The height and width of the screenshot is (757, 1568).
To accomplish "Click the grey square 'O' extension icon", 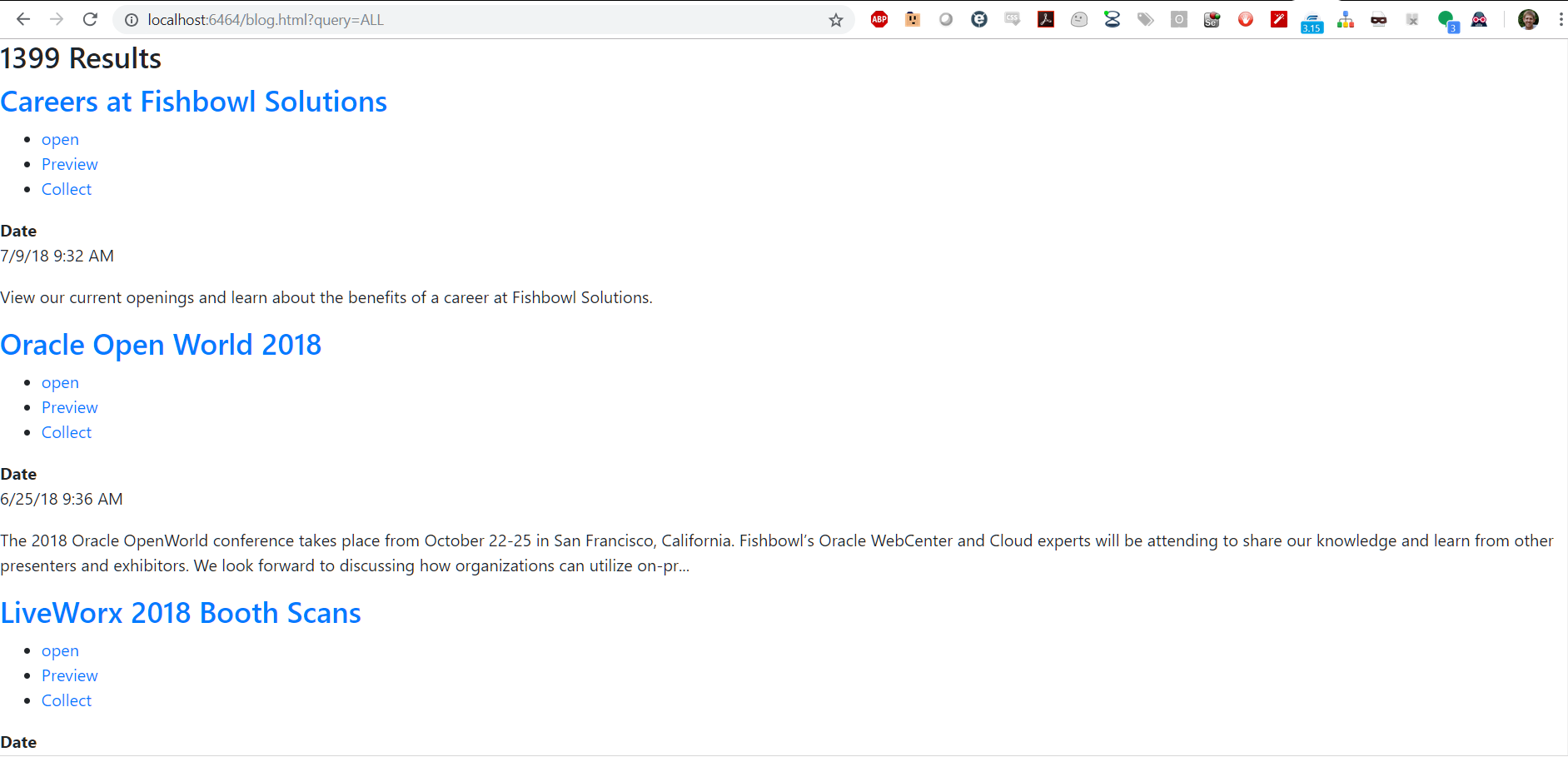I will 1179,19.
